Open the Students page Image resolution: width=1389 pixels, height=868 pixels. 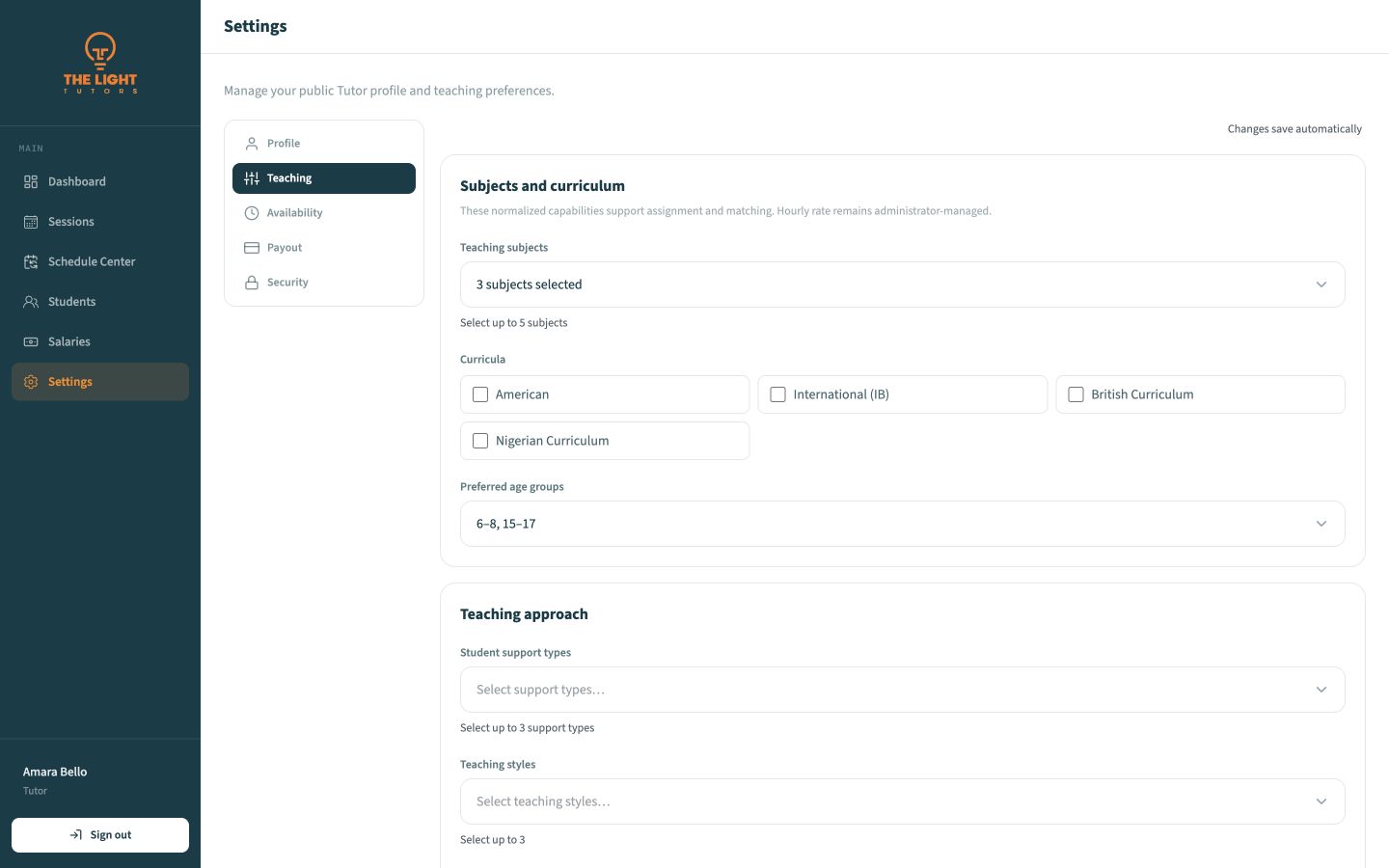pyautogui.click(x=100, y=302)
